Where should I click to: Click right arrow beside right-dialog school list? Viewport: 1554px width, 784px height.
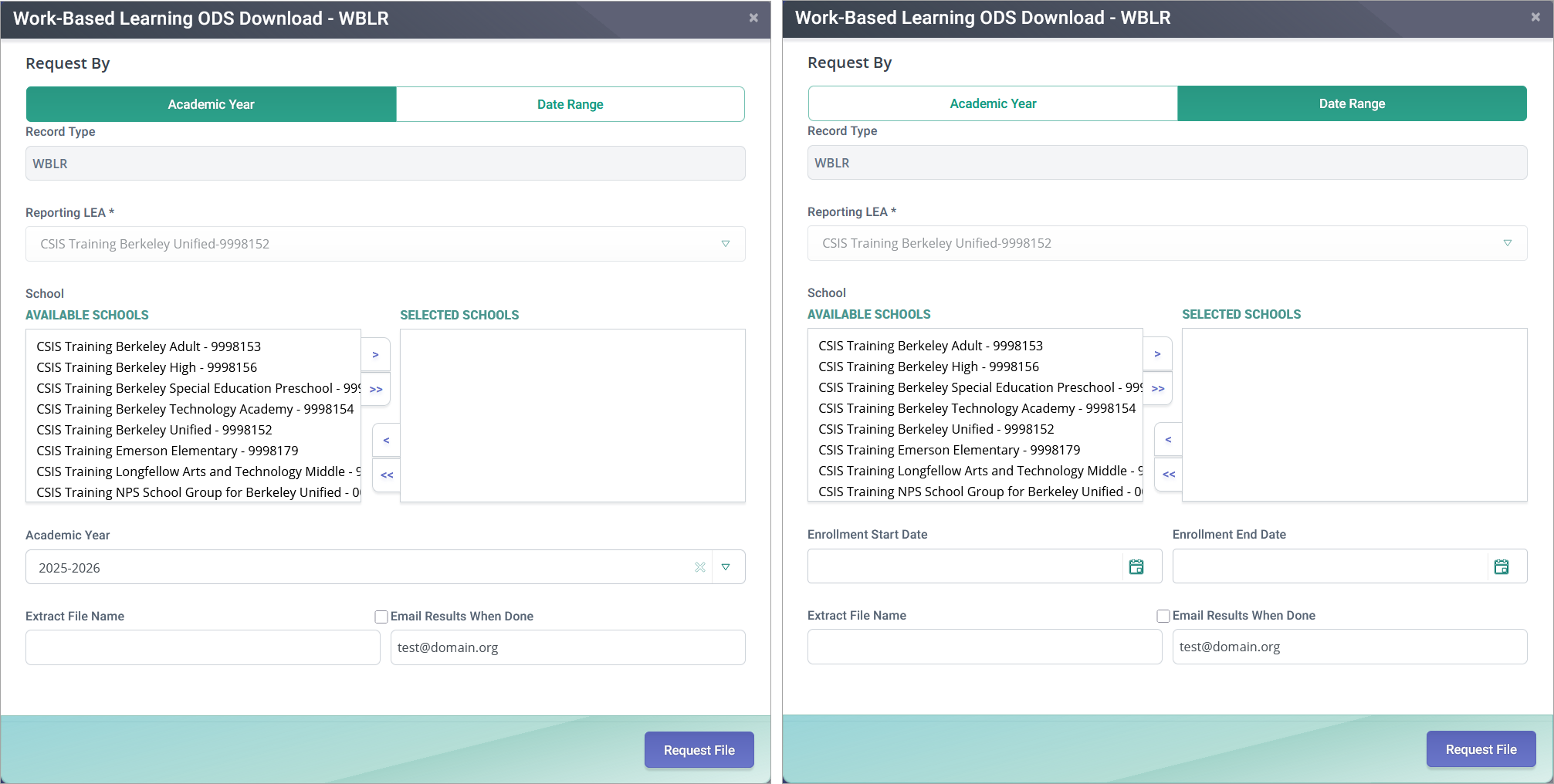tap(1158, 354)
